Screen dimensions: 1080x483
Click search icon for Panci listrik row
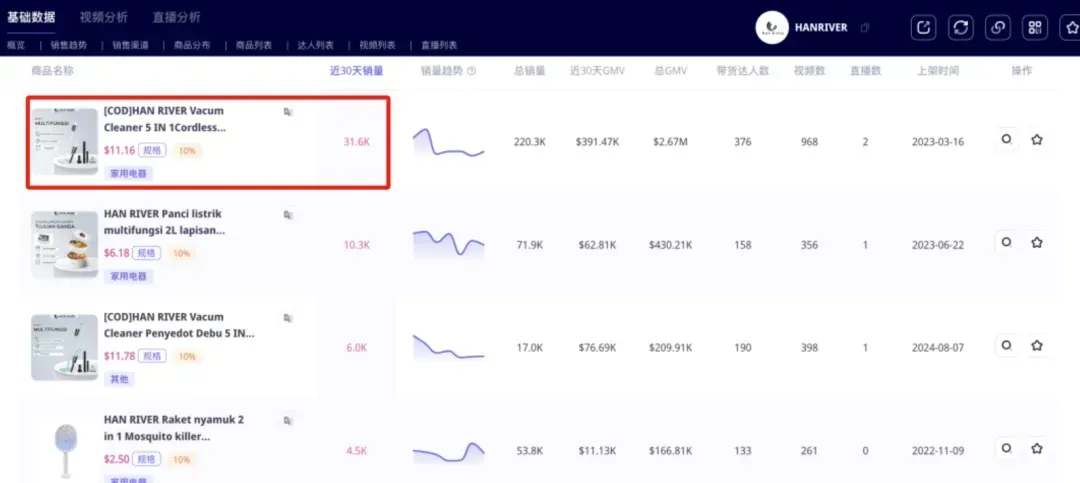(x=1006, y=243)
